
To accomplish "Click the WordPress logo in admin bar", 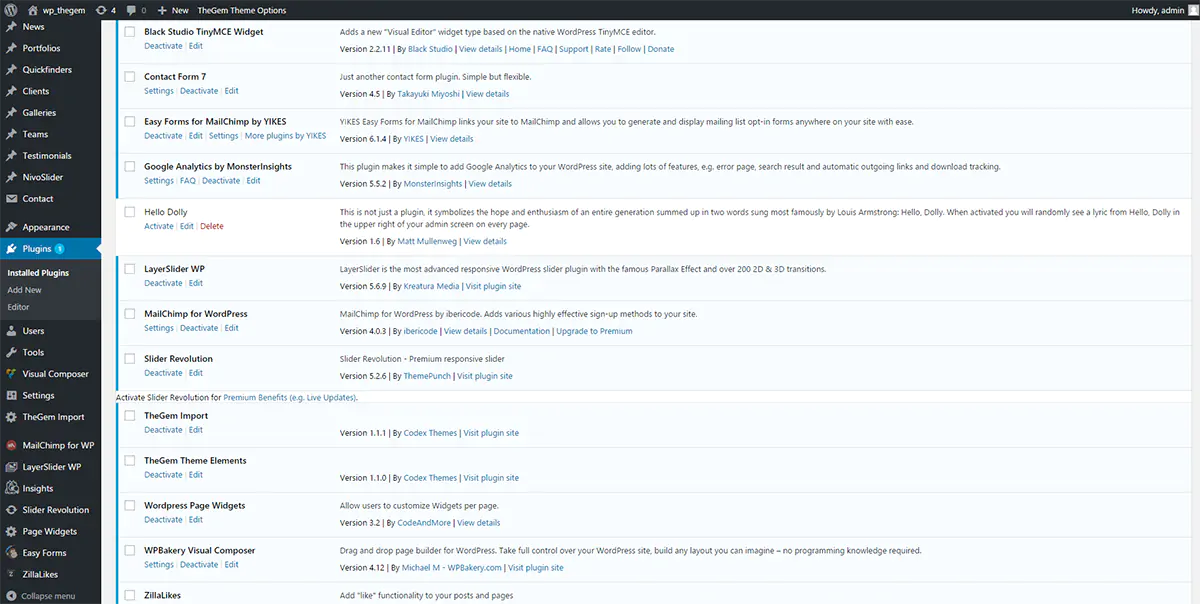I will pos(11,10).
